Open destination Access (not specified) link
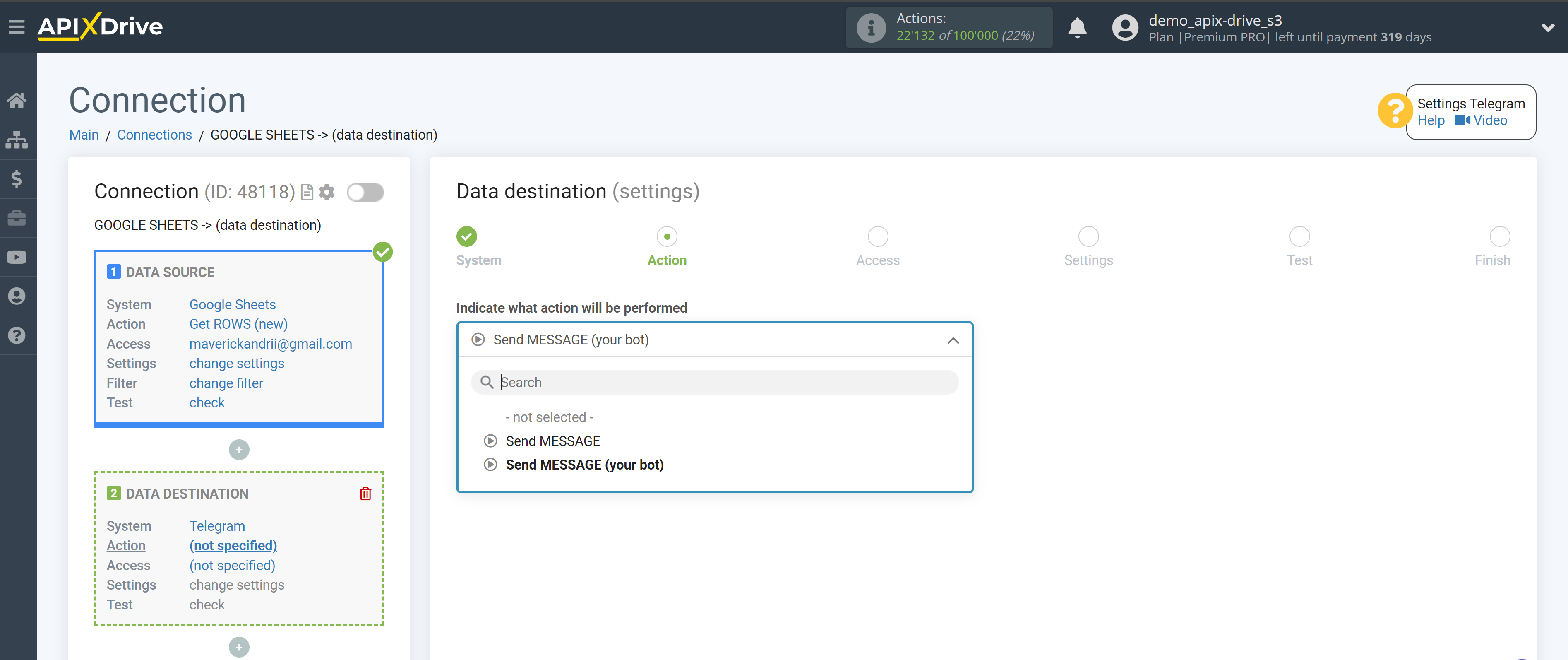This screenshot has width=1568, height=660. 233,566
